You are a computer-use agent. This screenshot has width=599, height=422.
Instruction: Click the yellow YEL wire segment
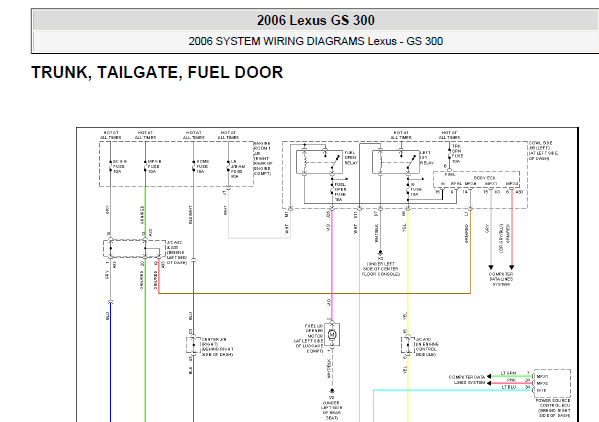pos(408,267)
